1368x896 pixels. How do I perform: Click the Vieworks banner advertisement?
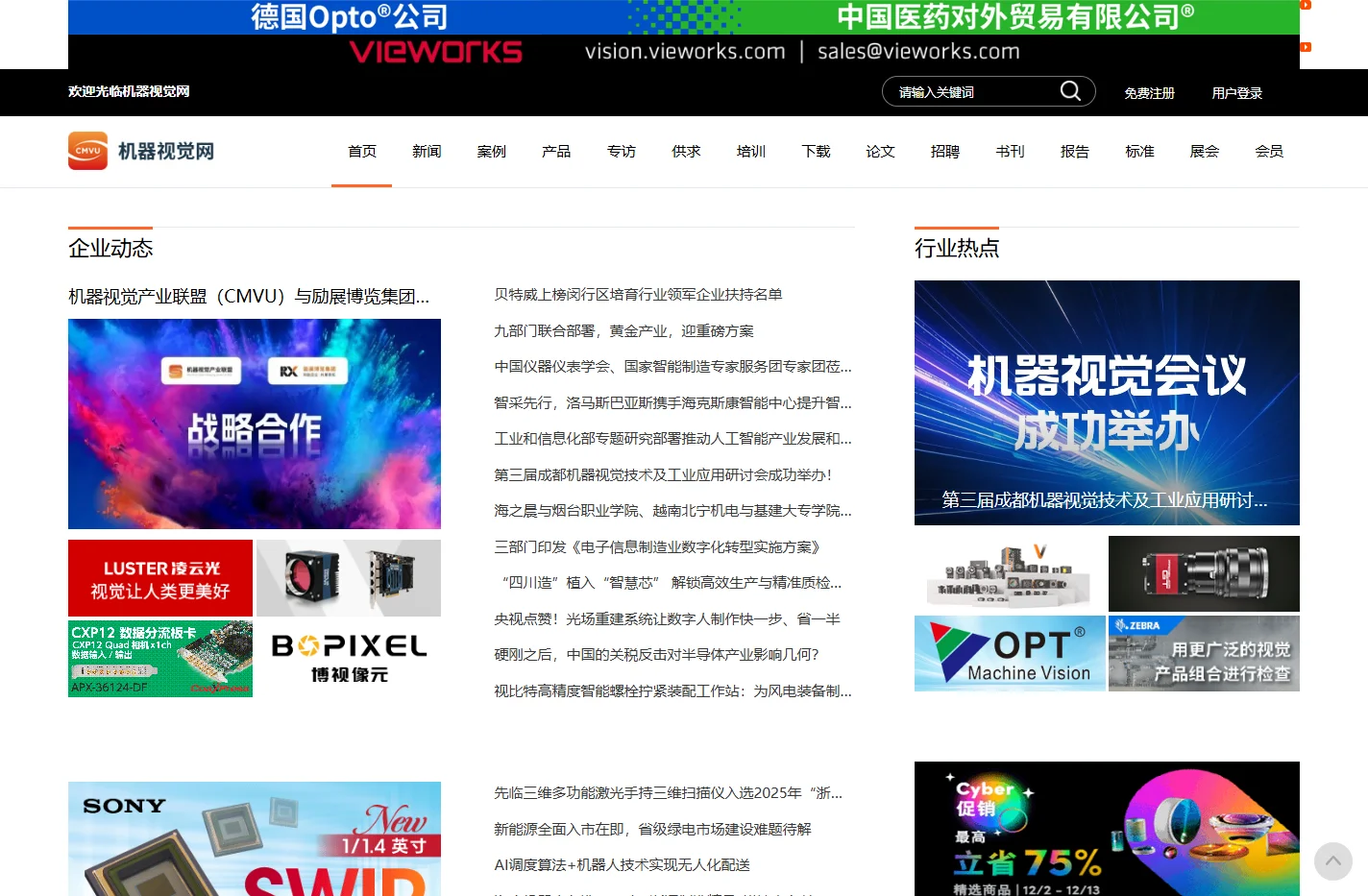[684, 52]
